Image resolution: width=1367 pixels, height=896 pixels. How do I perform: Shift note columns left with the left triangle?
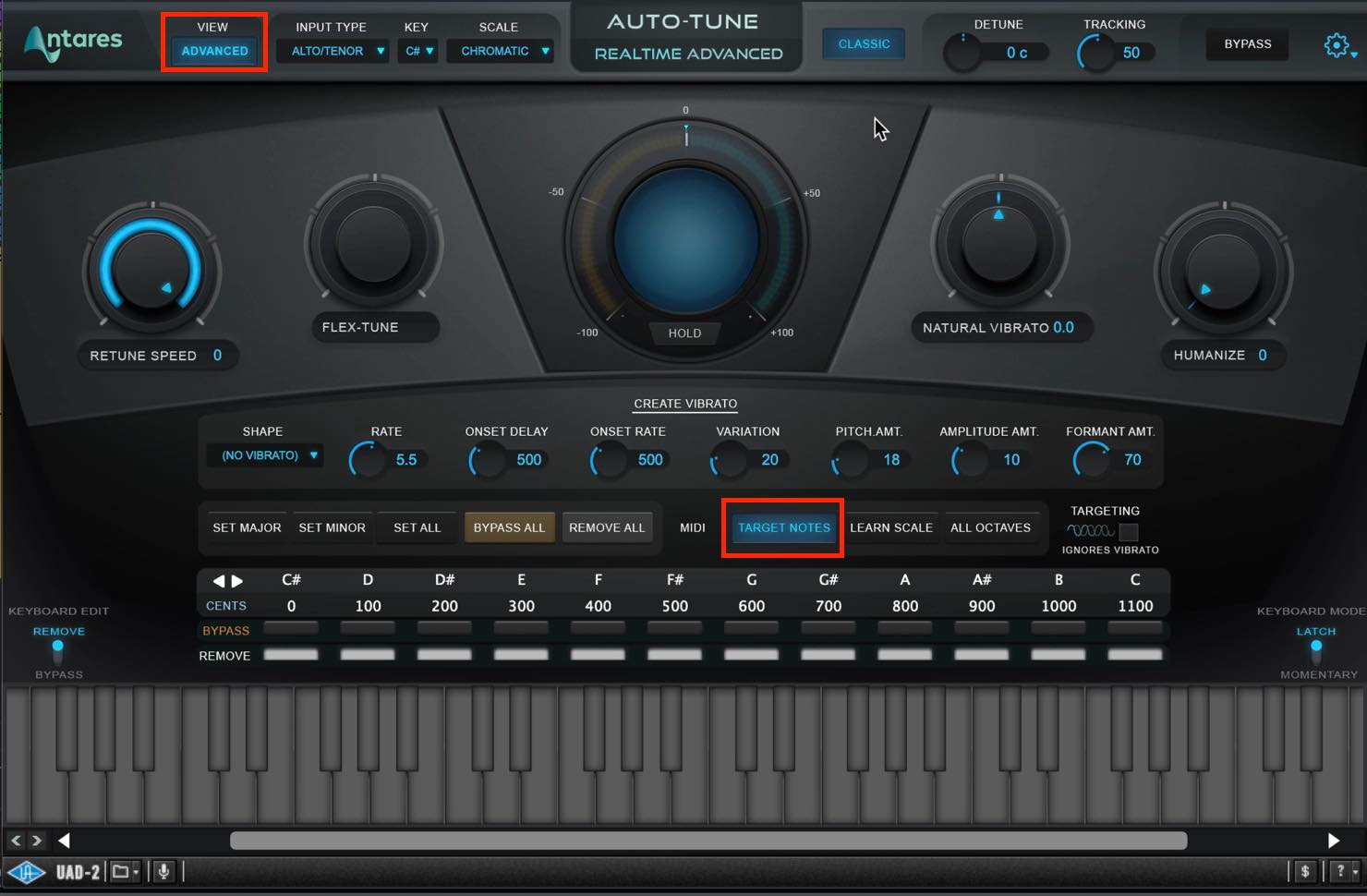[x=219, y=581]
